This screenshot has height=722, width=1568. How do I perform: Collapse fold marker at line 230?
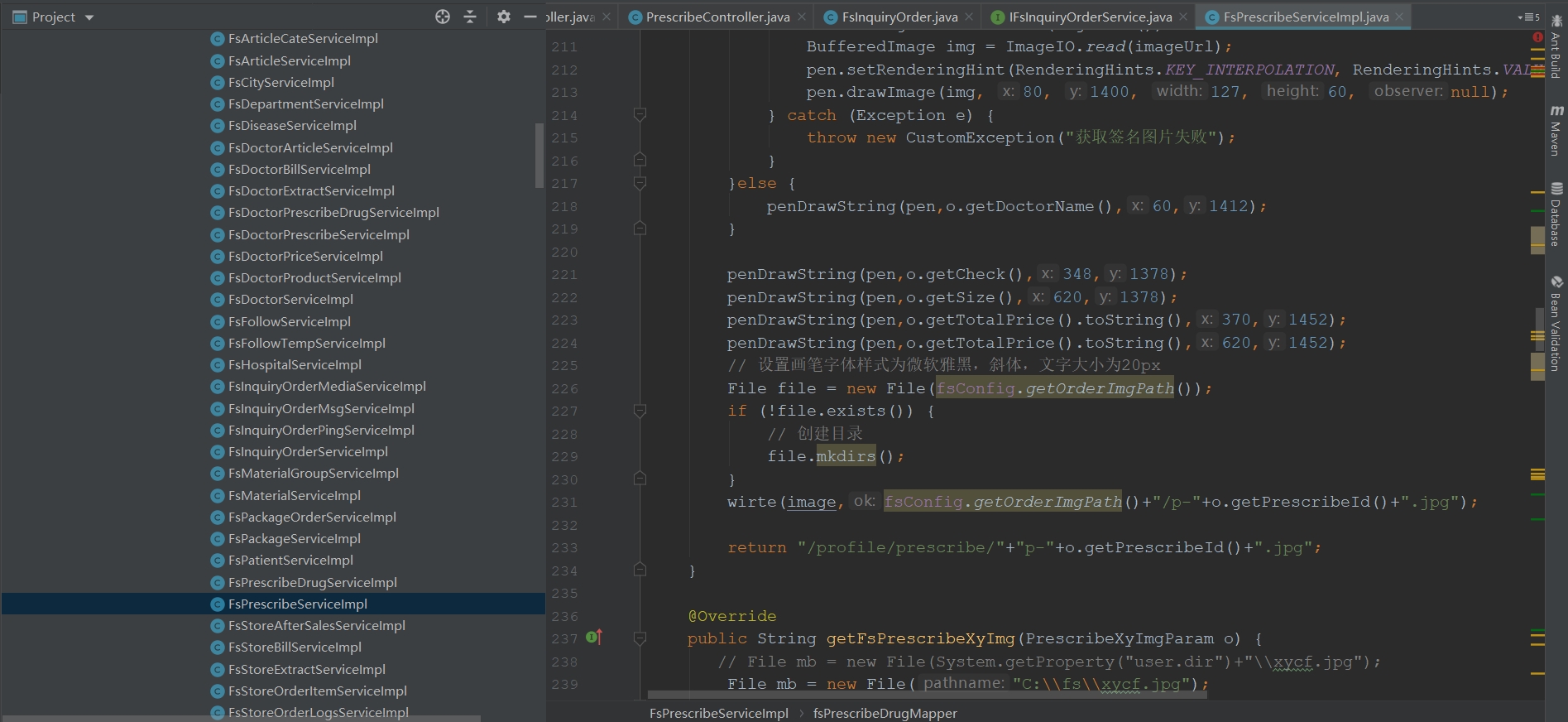coord(640,478)
